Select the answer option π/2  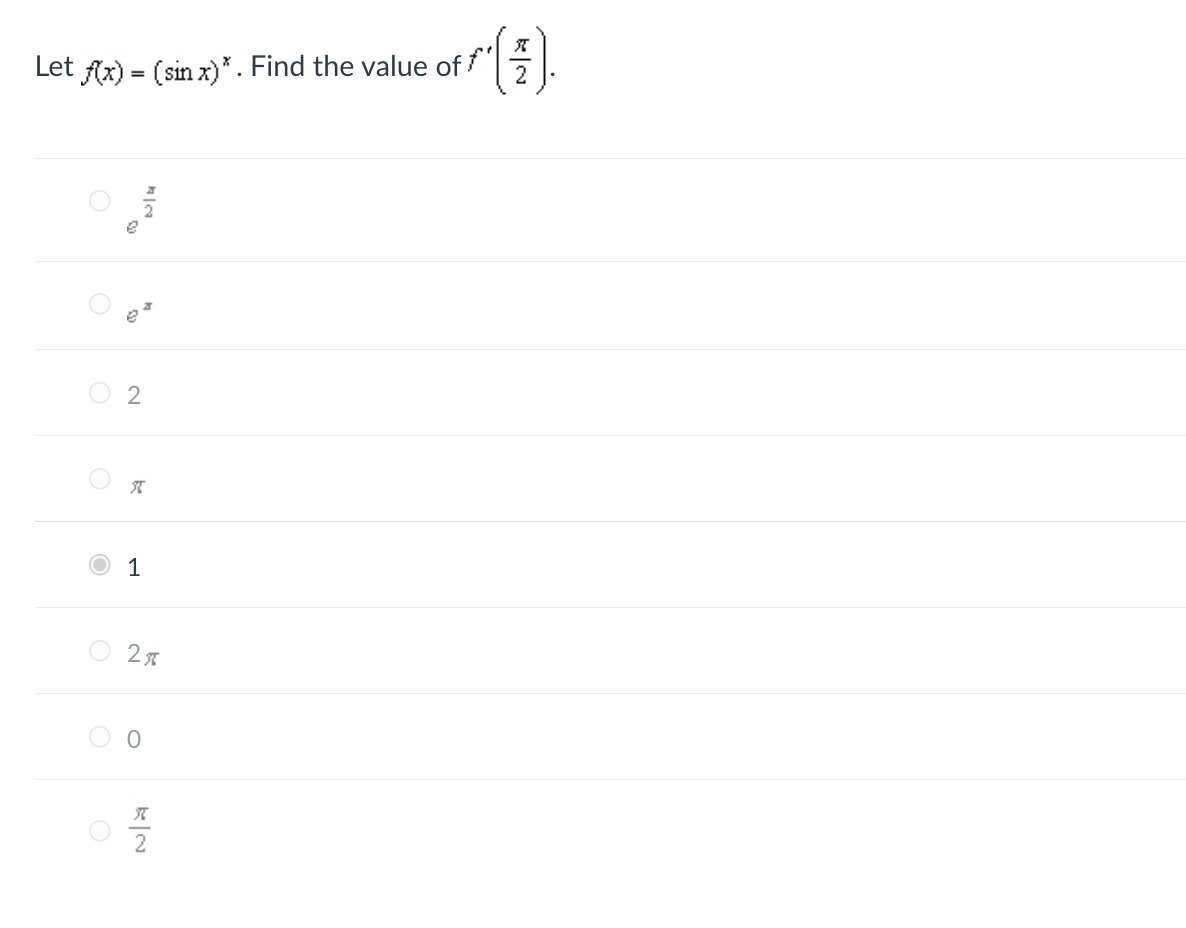point(100,829)
